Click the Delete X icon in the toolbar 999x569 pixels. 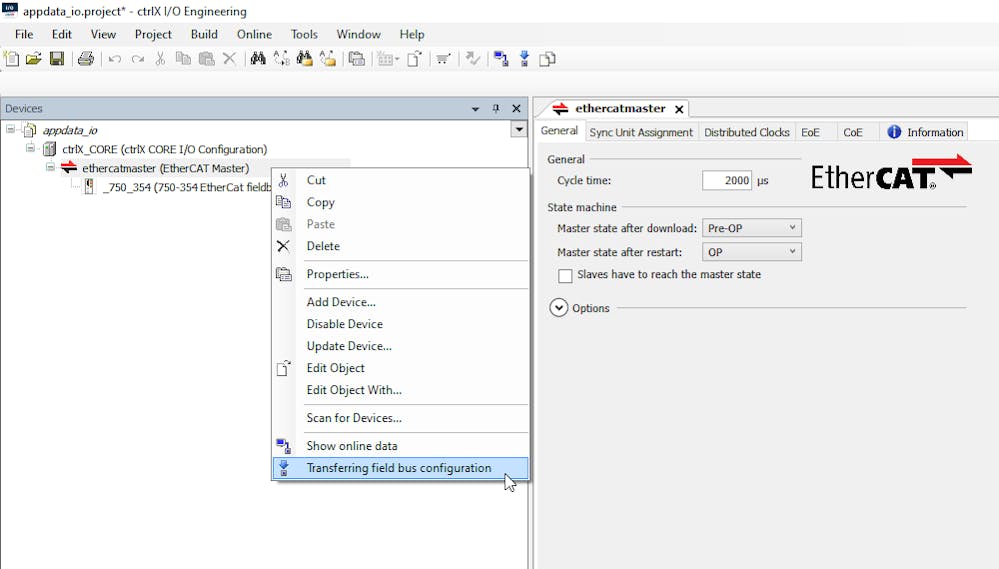coord(229,59)
